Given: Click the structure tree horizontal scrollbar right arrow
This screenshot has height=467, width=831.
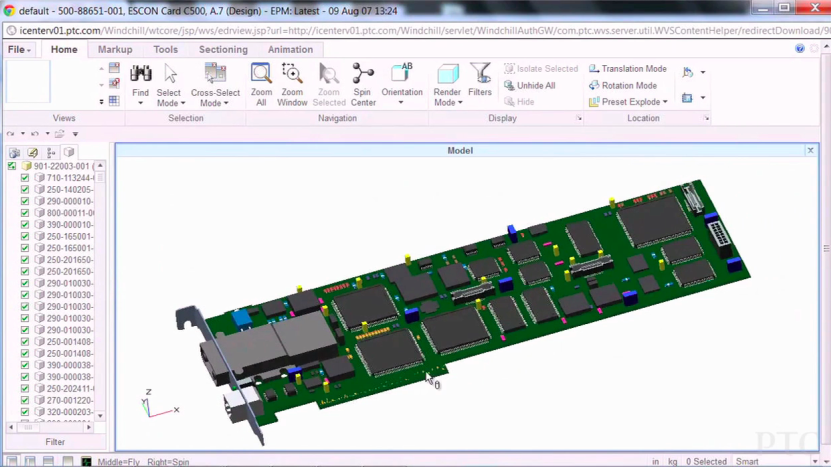Looking at the screenshot, I should pos(89,427).
